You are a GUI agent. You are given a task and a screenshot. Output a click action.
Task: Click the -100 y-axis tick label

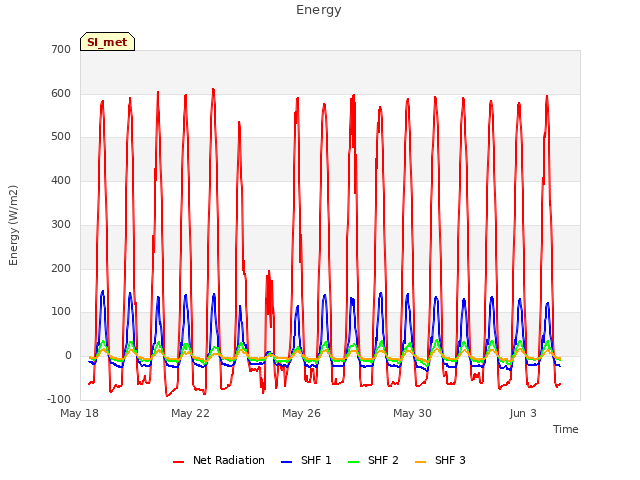pyautogui.click(x=59, y=399)
